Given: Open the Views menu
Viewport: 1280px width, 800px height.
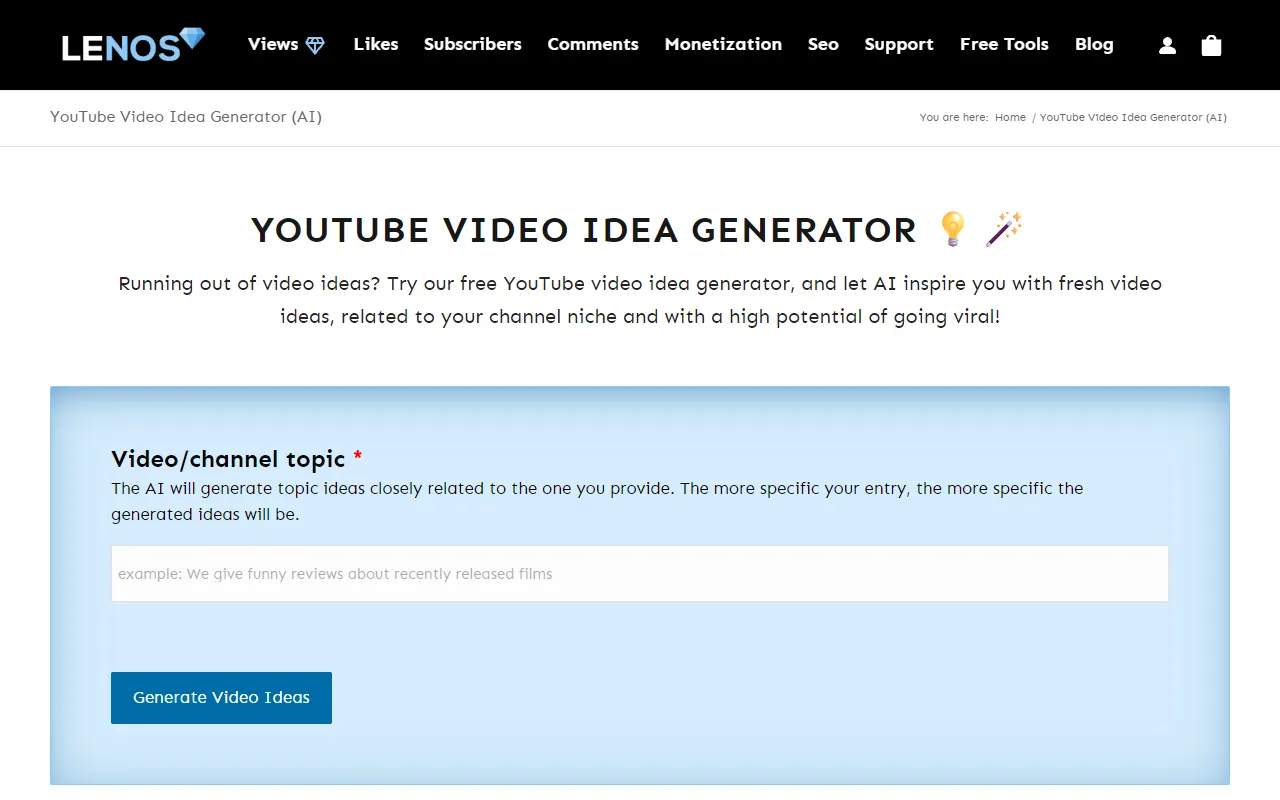Looking at the screenshot, I should (x=273, y=44).
